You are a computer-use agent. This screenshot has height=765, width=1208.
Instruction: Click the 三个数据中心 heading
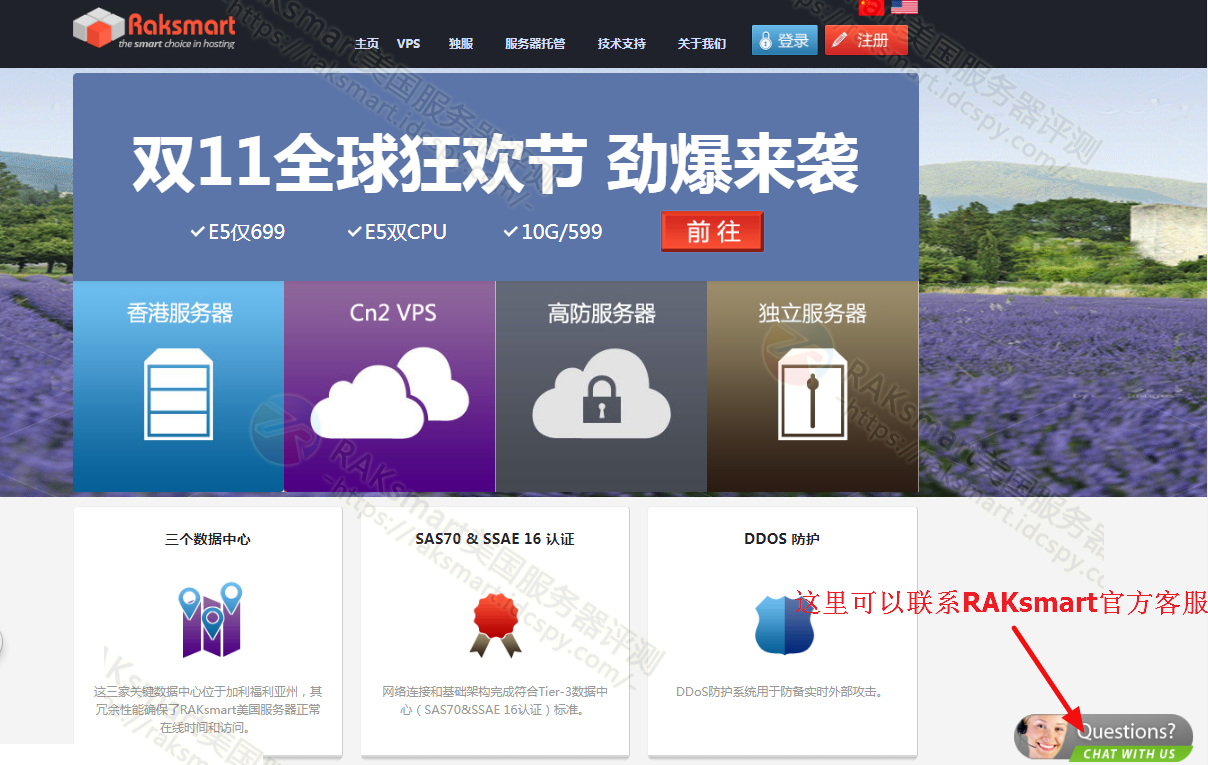208,539
